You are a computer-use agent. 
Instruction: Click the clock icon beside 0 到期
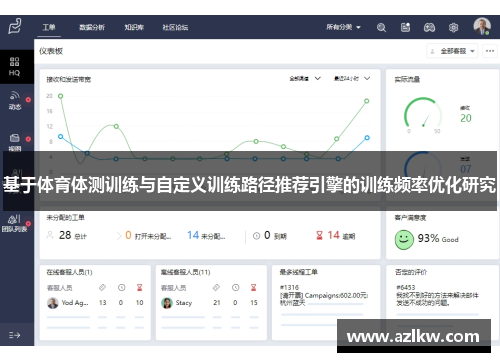[x=256, y=236]
